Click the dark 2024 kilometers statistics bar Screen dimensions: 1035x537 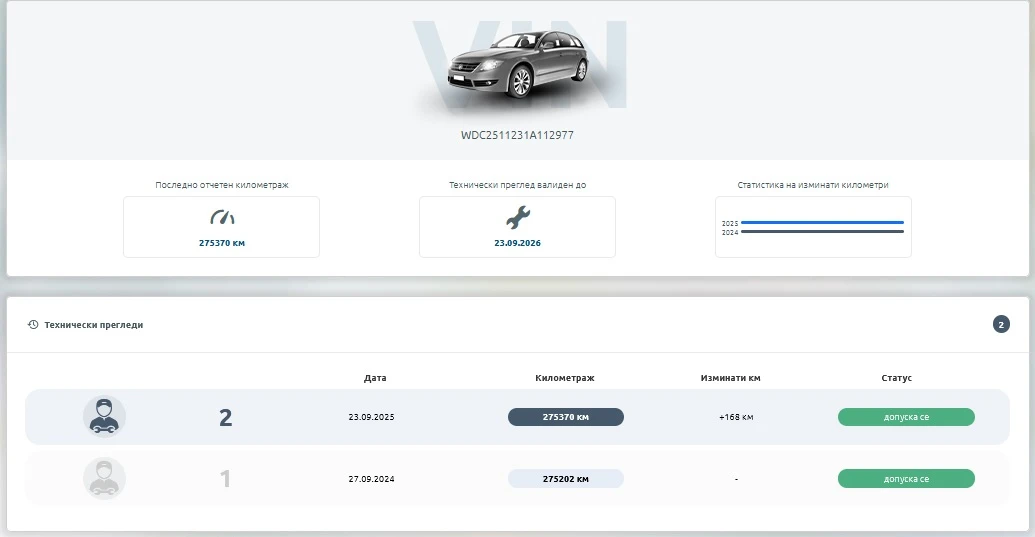[822, 232]
